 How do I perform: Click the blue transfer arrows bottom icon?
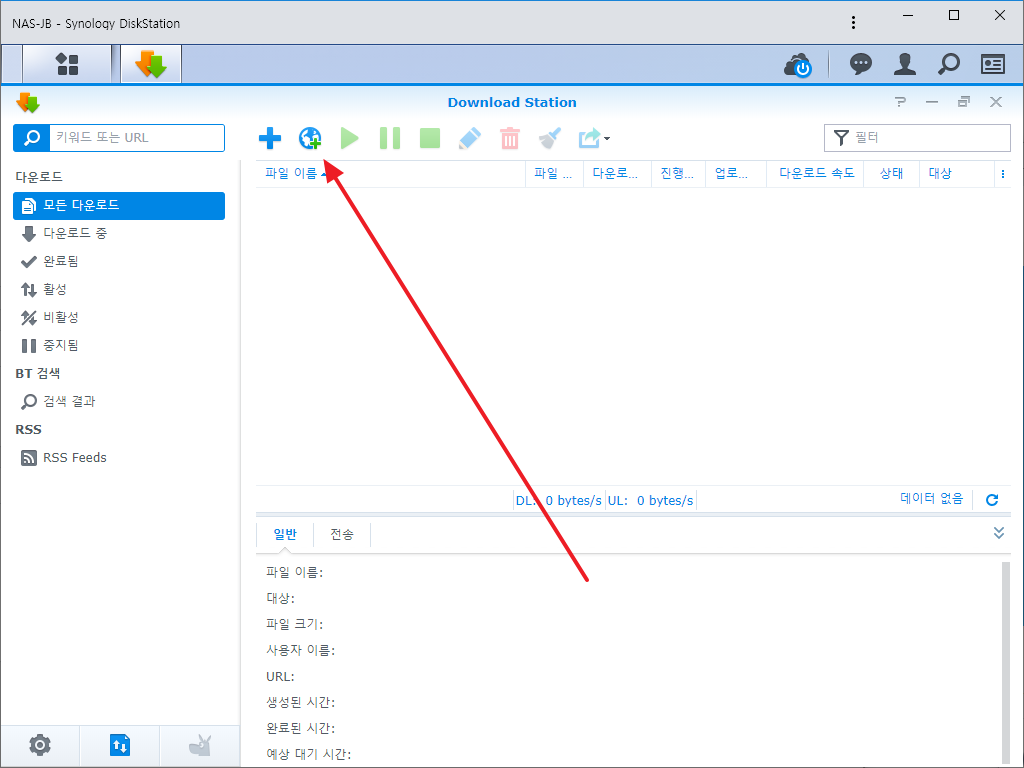pyautogui.click(x=120, y=744)
